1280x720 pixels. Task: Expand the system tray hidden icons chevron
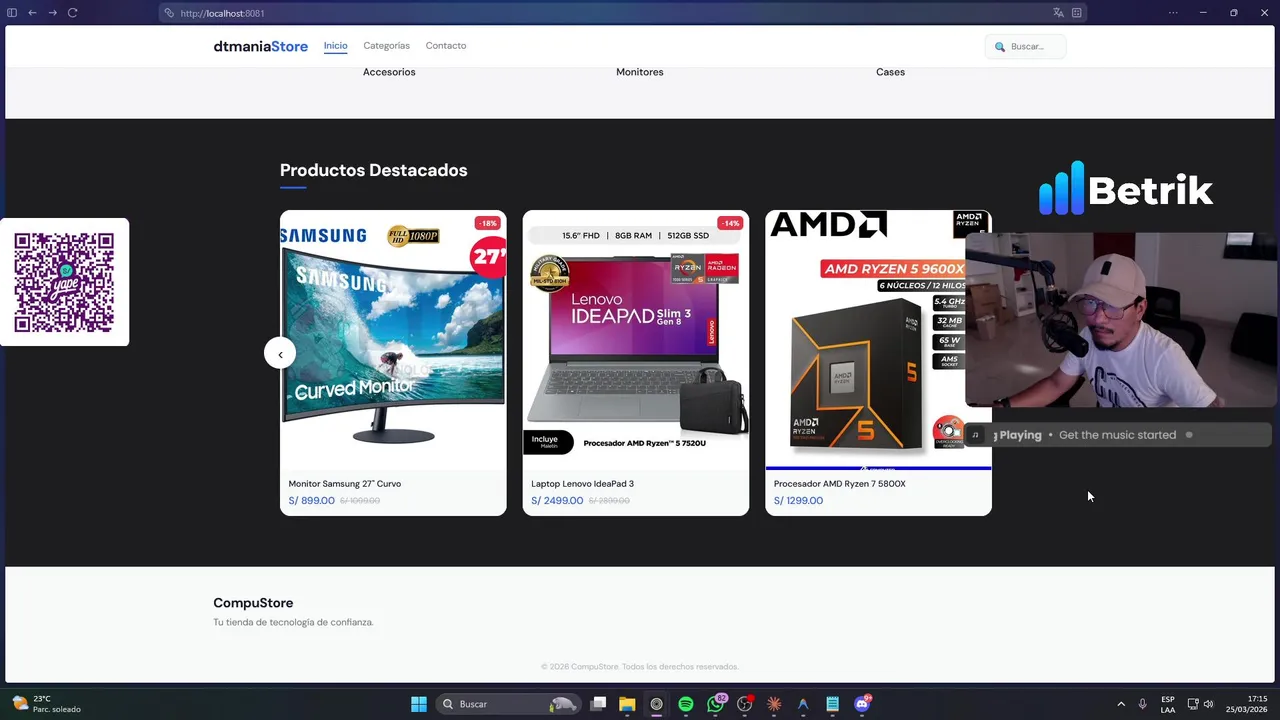click(1121, 704)
